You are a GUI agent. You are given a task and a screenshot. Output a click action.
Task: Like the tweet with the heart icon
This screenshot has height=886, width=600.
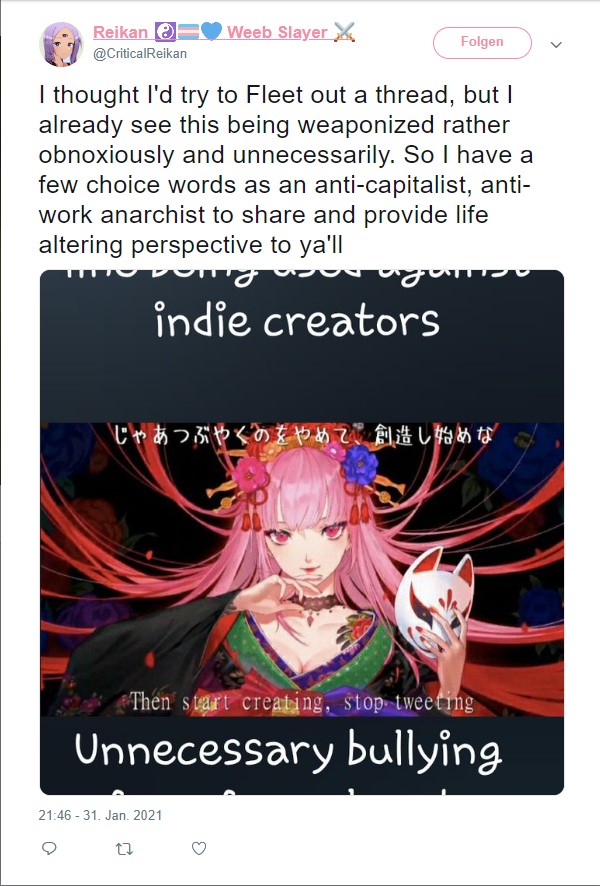tap(199, 848)
